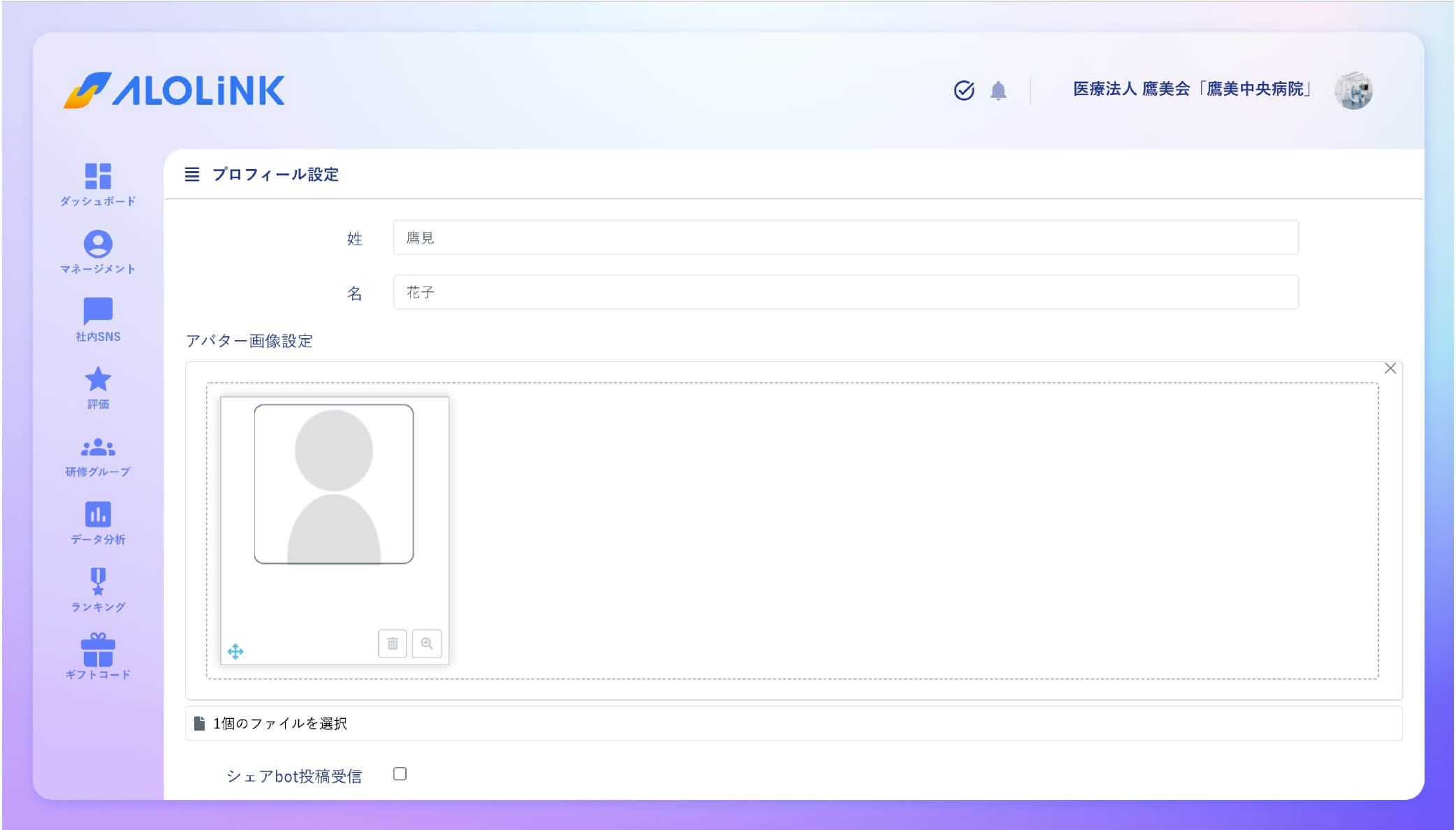Open the data analysis chart icon
The image size is (1456, 830).
pos(98,515)
